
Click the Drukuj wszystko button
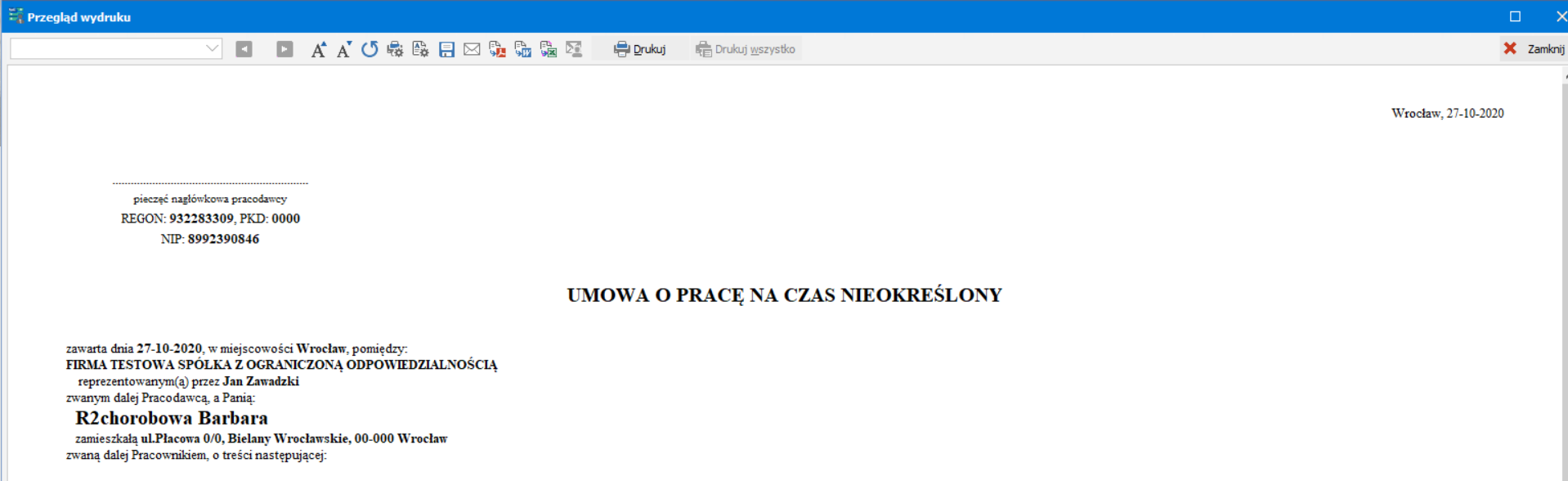coord(746,49)
